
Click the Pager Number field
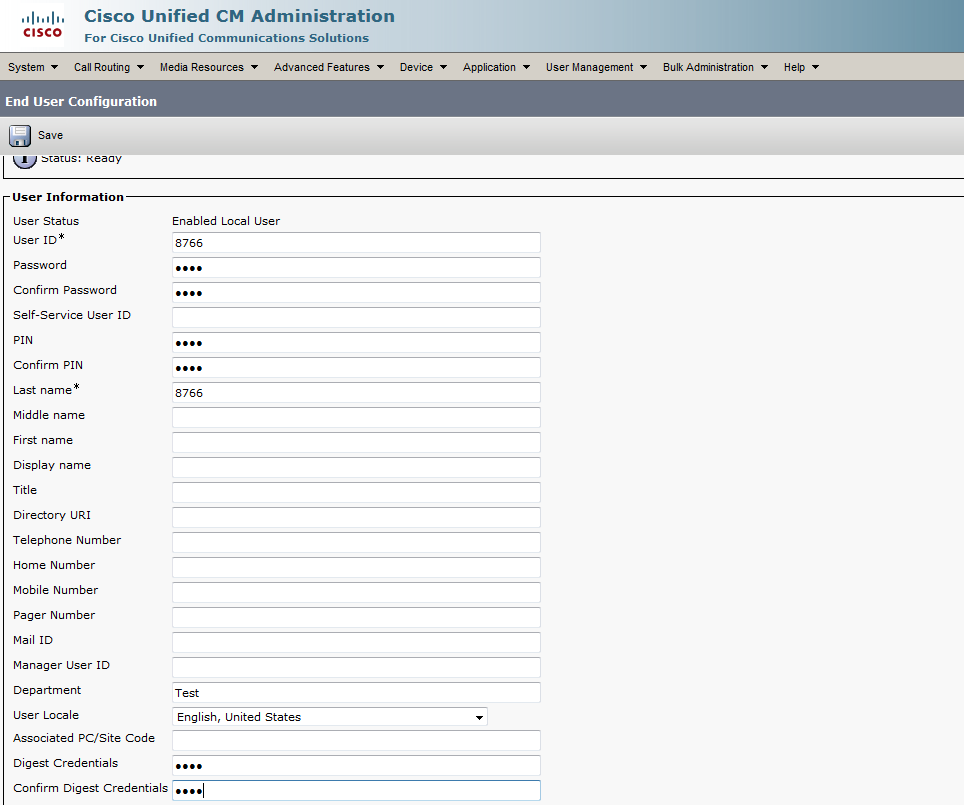click(x=356, y=617)
